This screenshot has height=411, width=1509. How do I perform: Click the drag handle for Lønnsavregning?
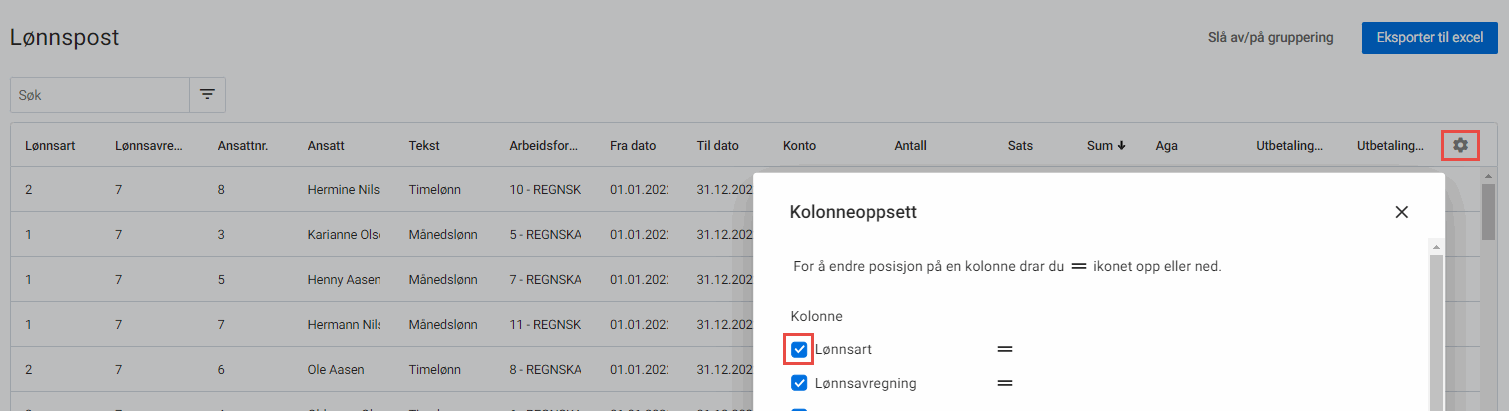[1005, 383]
